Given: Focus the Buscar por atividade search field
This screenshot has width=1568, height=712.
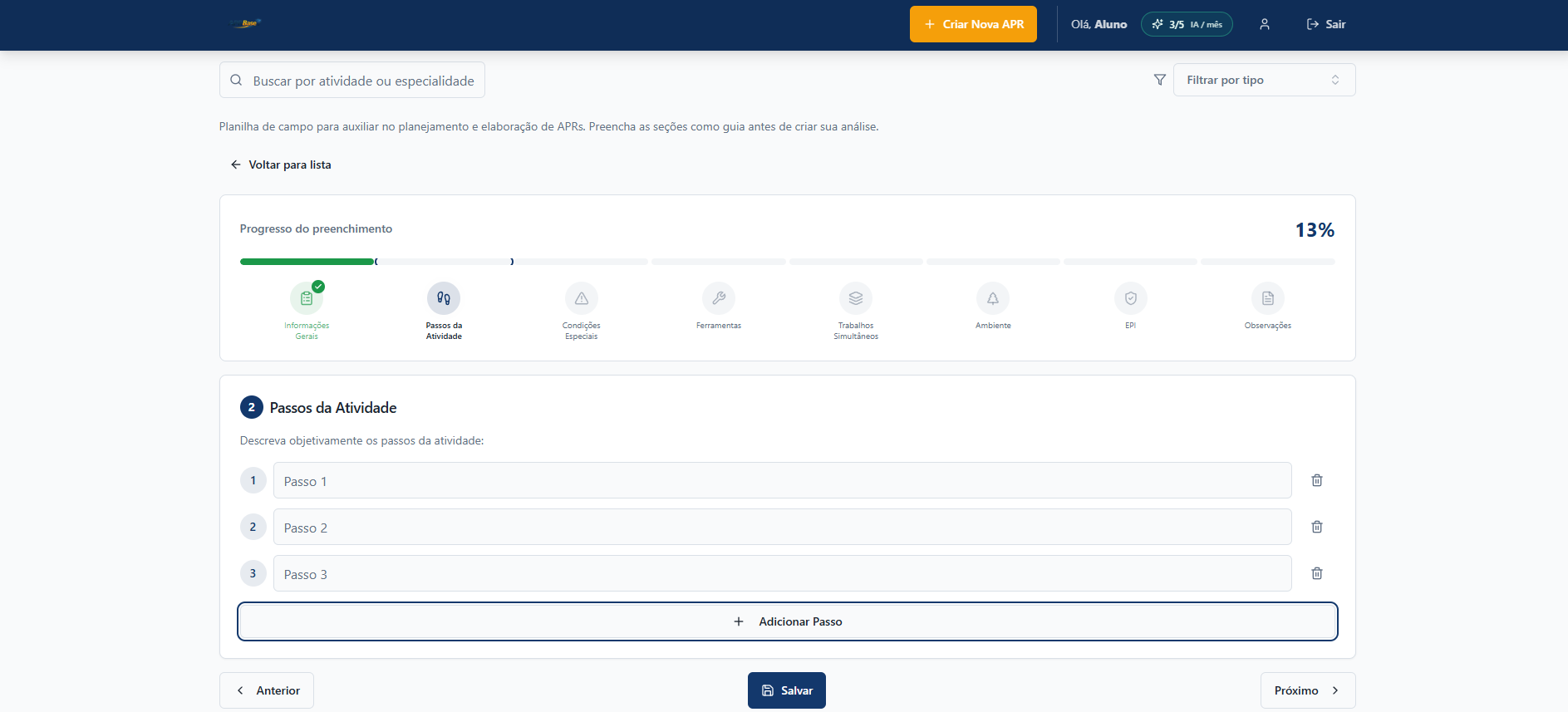Looking at the screenshot, I should pyautogui.click(x=352, y=80).
